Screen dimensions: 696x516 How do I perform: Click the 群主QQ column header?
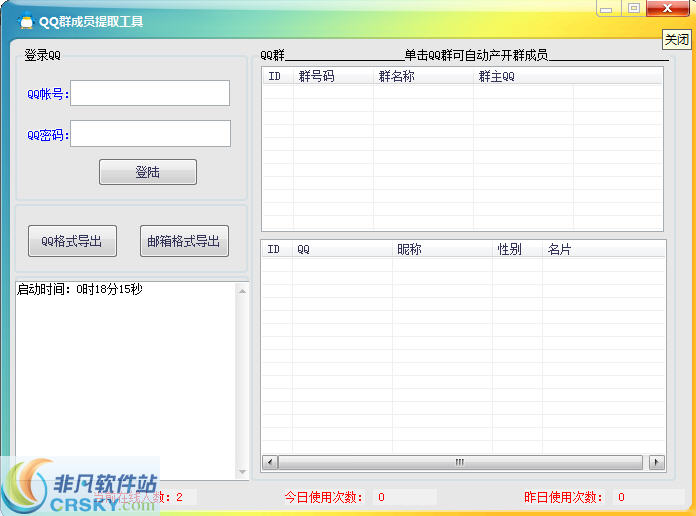(x=523, y=76)
